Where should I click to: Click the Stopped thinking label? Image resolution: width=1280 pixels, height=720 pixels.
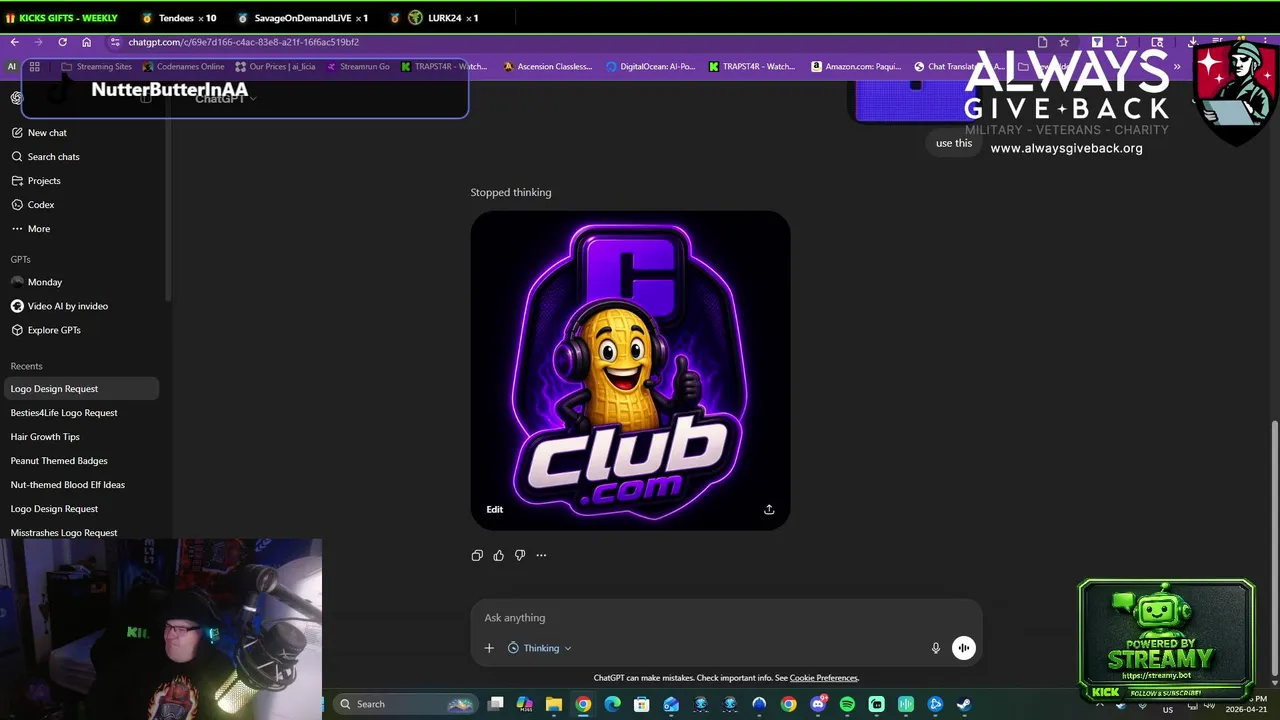[511, 192]
